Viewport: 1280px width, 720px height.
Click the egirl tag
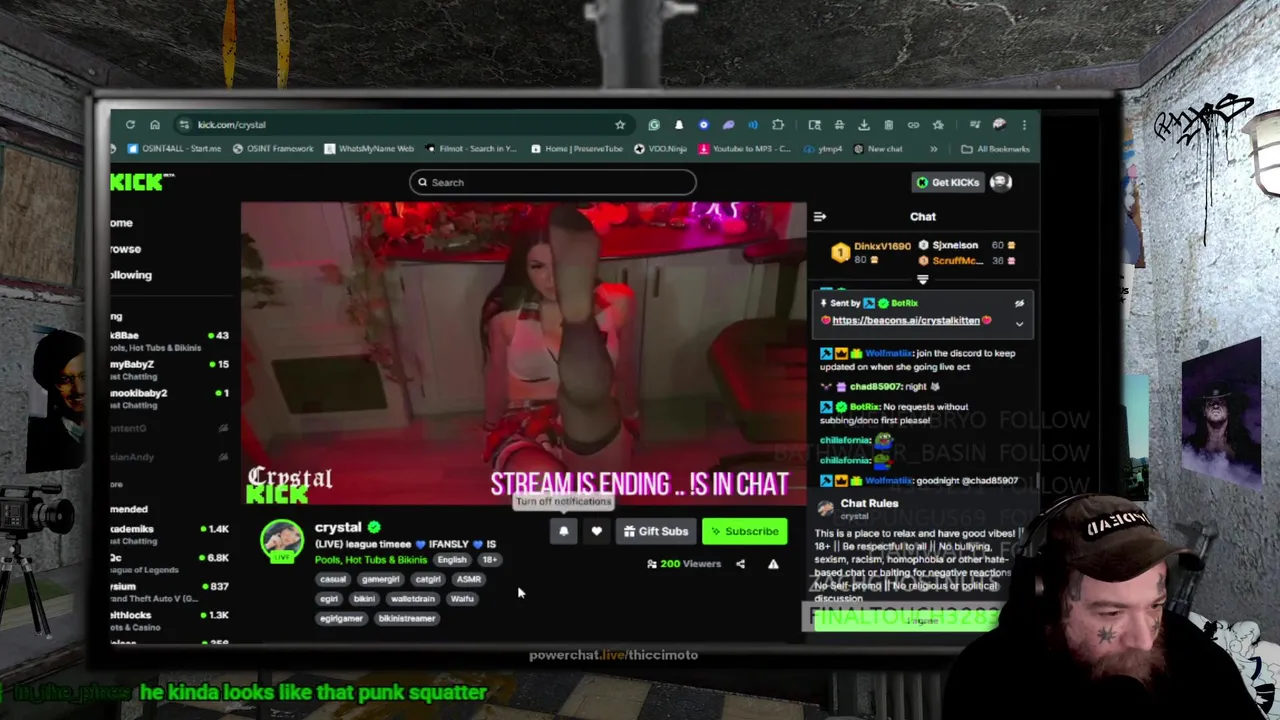pos(330,599)
